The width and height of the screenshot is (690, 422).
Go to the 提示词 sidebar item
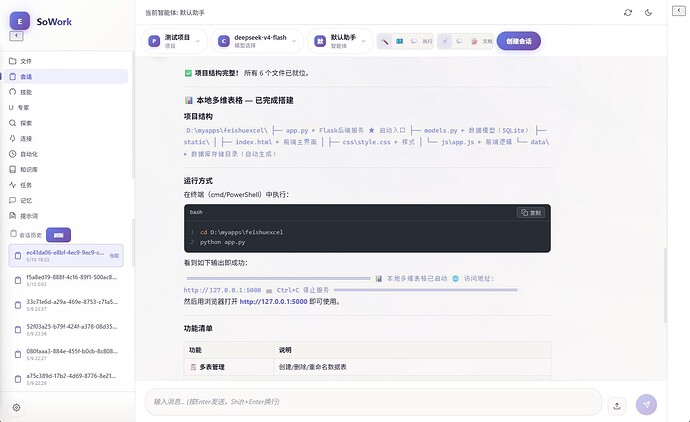tap(66, 216)
